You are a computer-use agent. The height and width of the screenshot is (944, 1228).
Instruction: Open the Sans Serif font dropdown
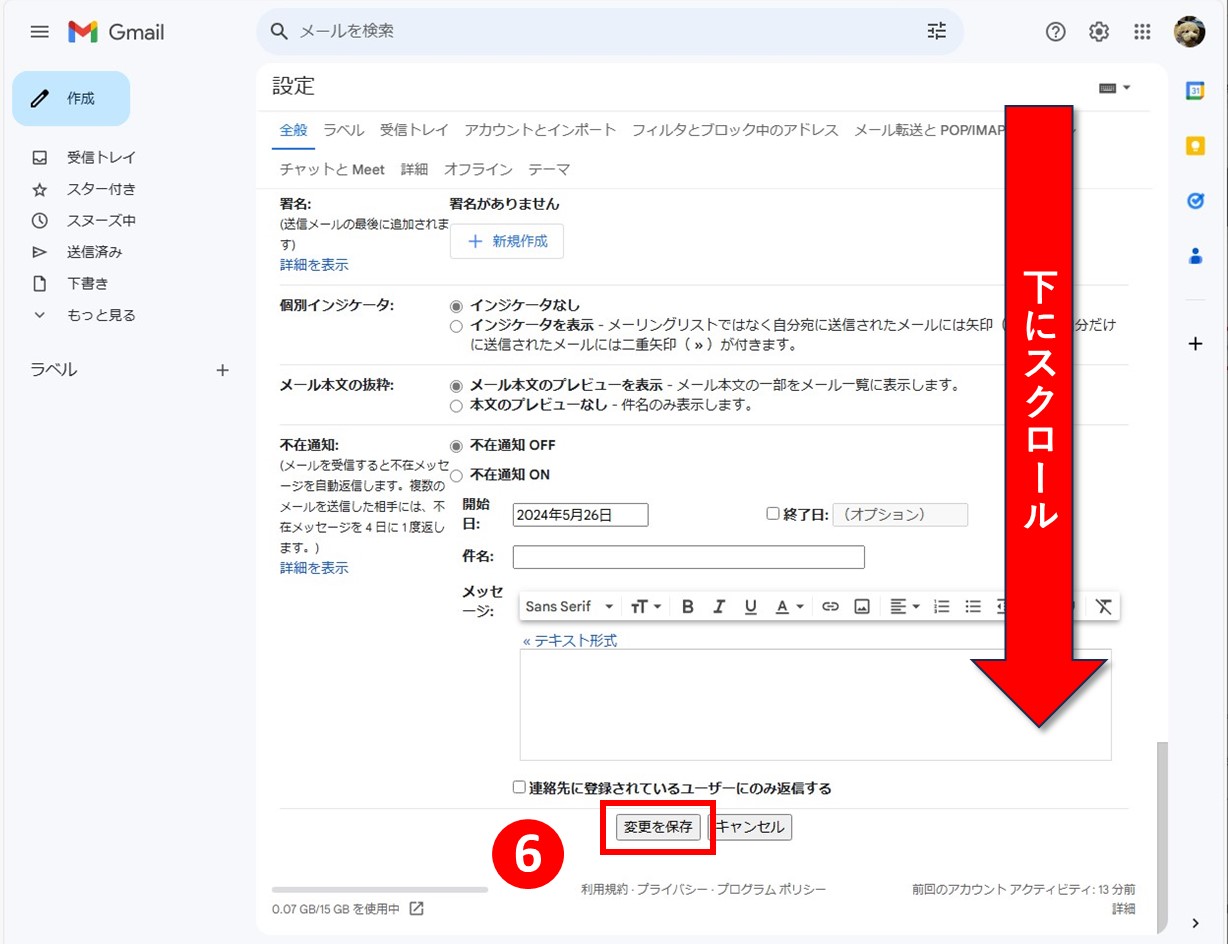coord(569,607)
